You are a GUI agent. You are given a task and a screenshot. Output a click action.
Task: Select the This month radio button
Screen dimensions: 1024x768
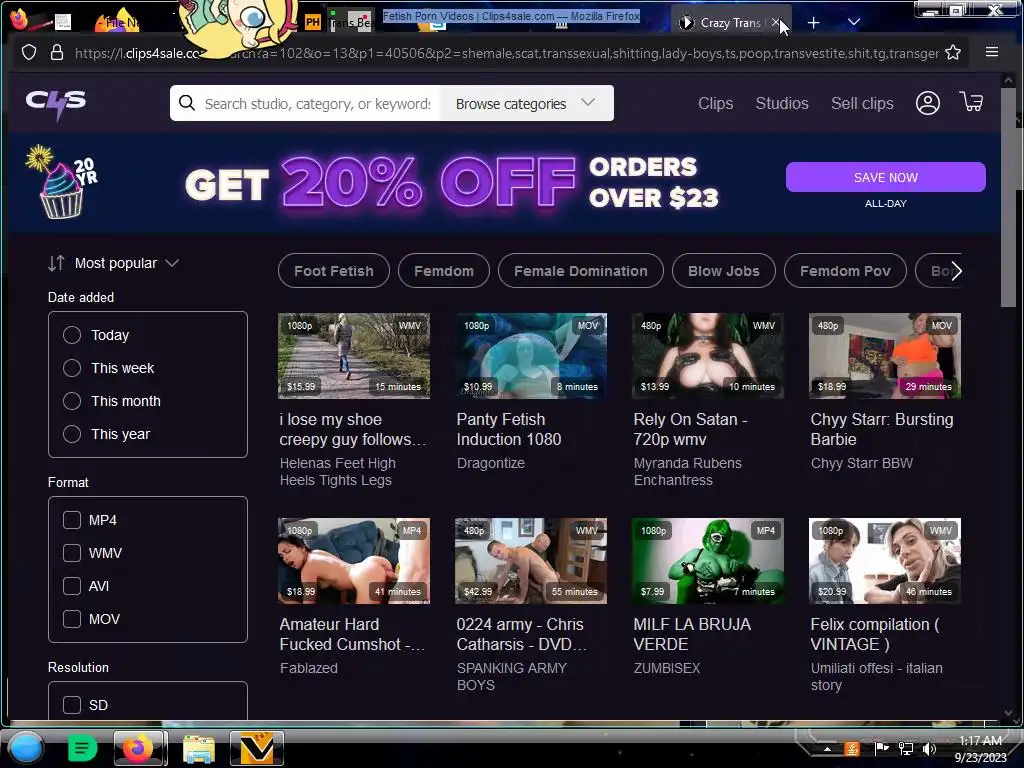(x=72, y=401)
